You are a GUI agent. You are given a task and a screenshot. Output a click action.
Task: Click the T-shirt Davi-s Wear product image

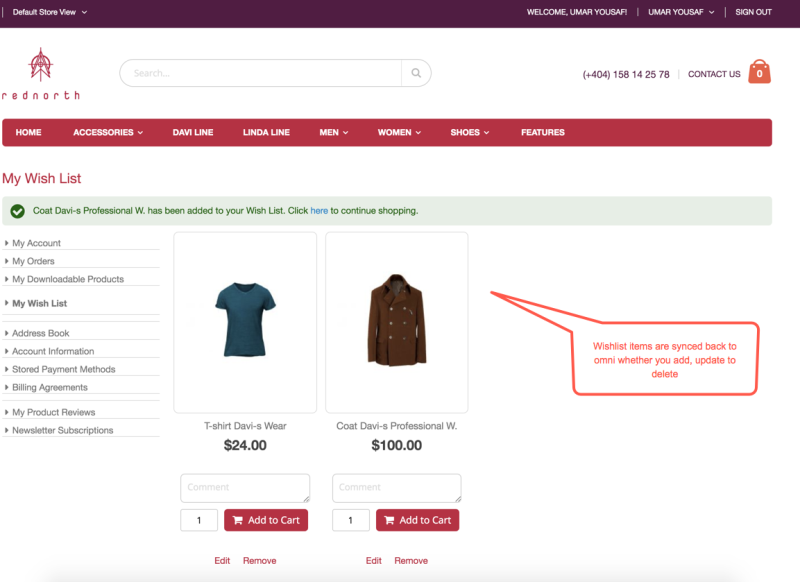coord(245,320)
